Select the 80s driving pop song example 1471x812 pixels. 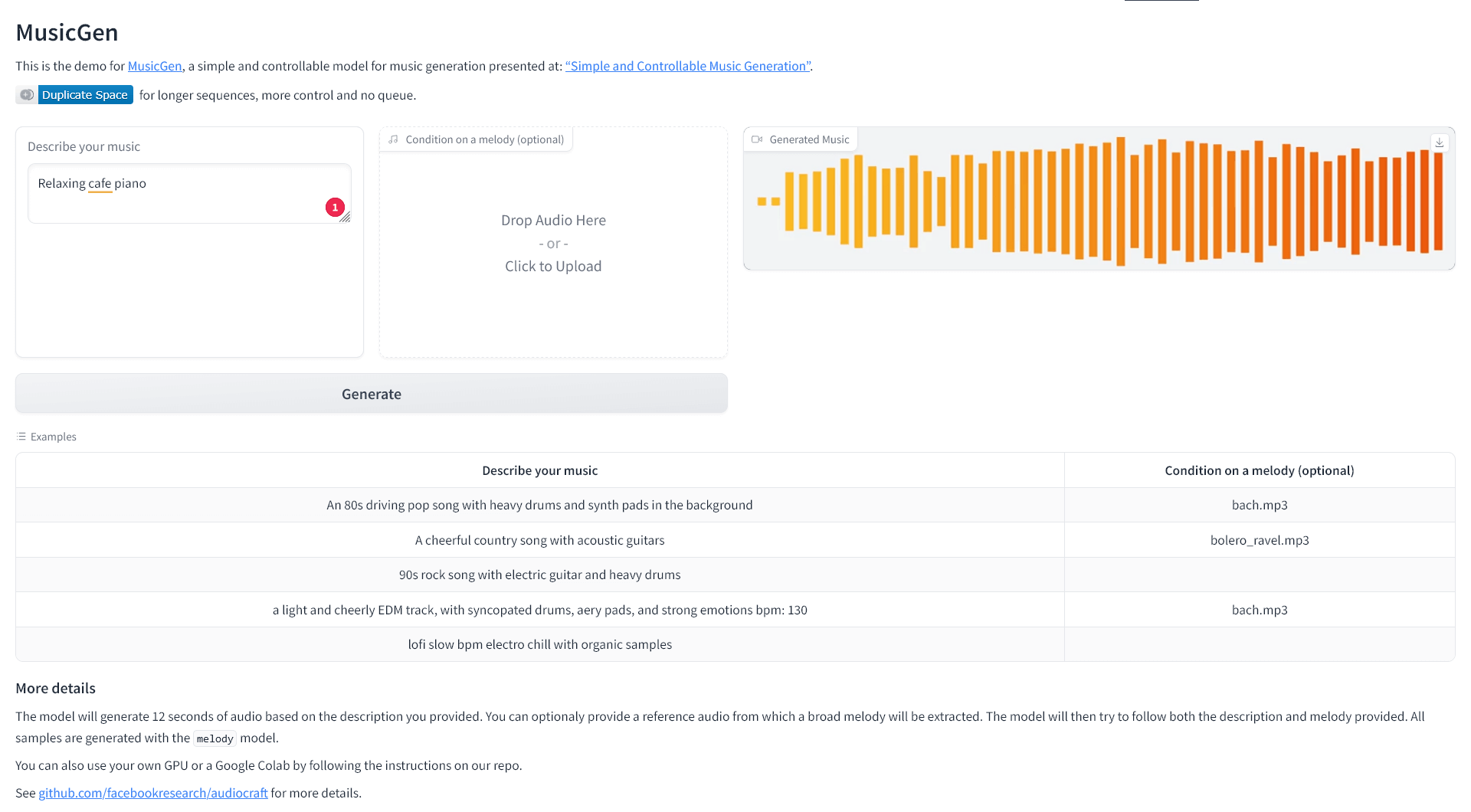point(539,505)
